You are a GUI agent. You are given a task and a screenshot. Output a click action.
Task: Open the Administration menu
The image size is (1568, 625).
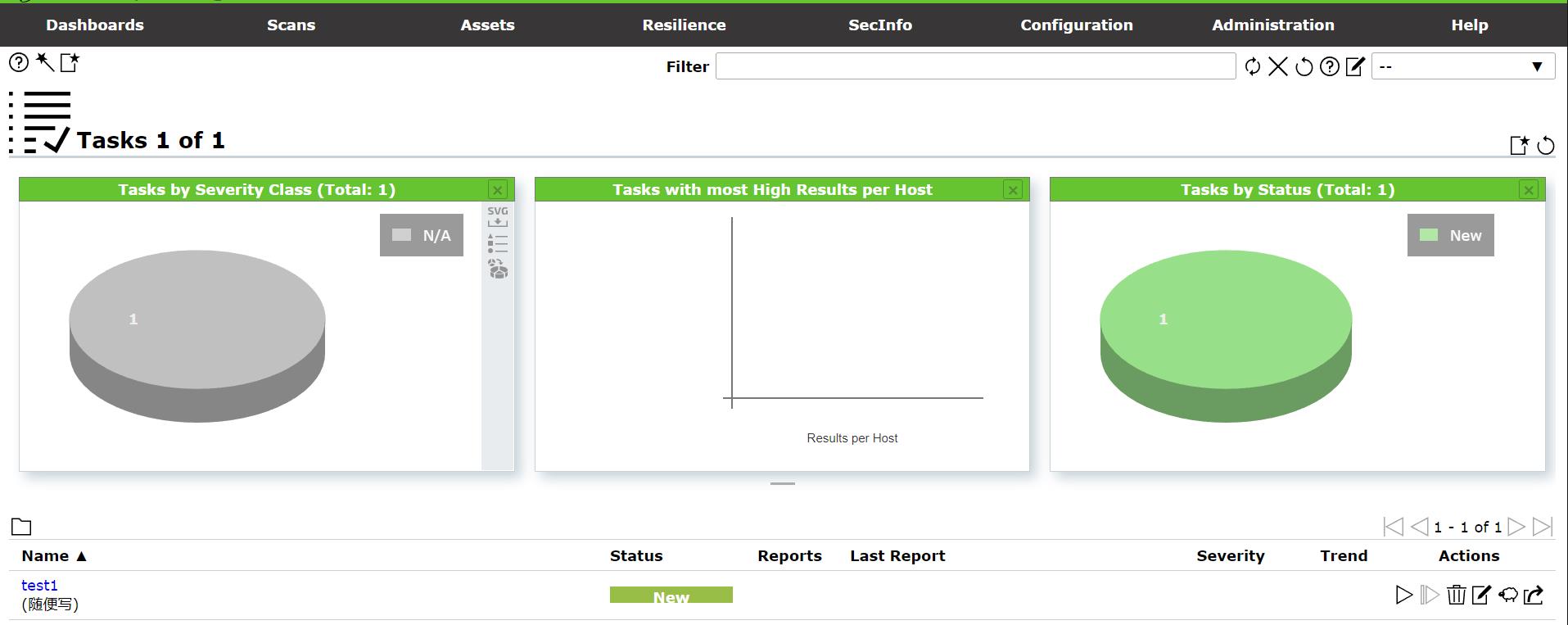1273,25
